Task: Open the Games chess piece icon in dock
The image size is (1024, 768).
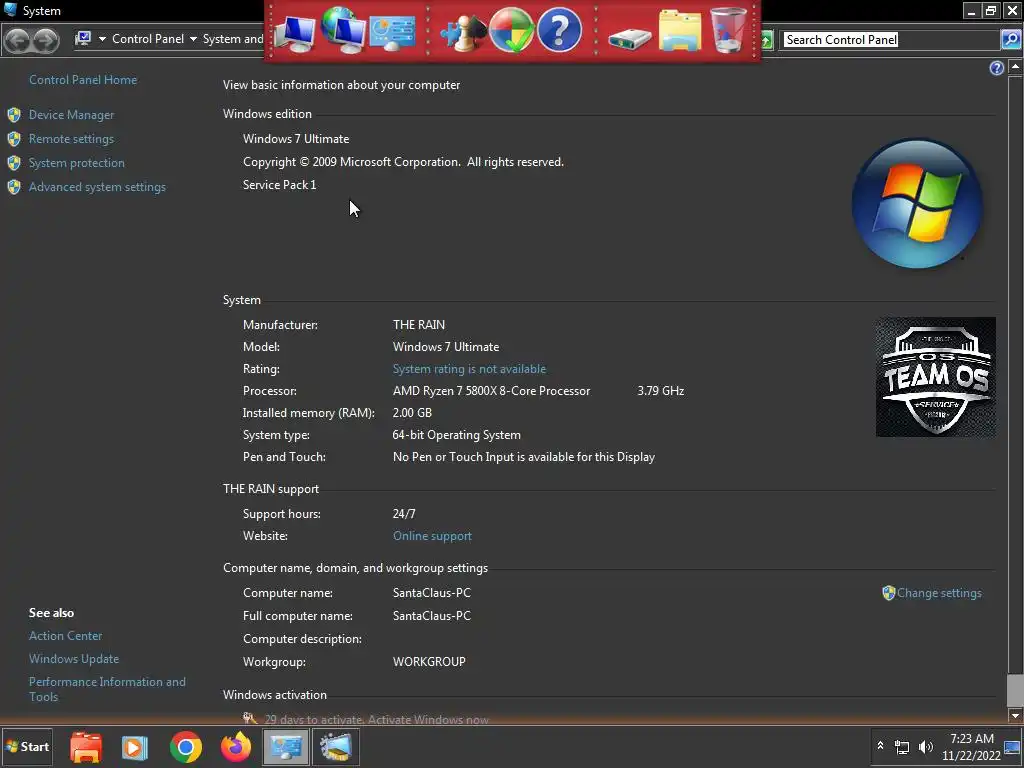Action: tap(462, 33)
